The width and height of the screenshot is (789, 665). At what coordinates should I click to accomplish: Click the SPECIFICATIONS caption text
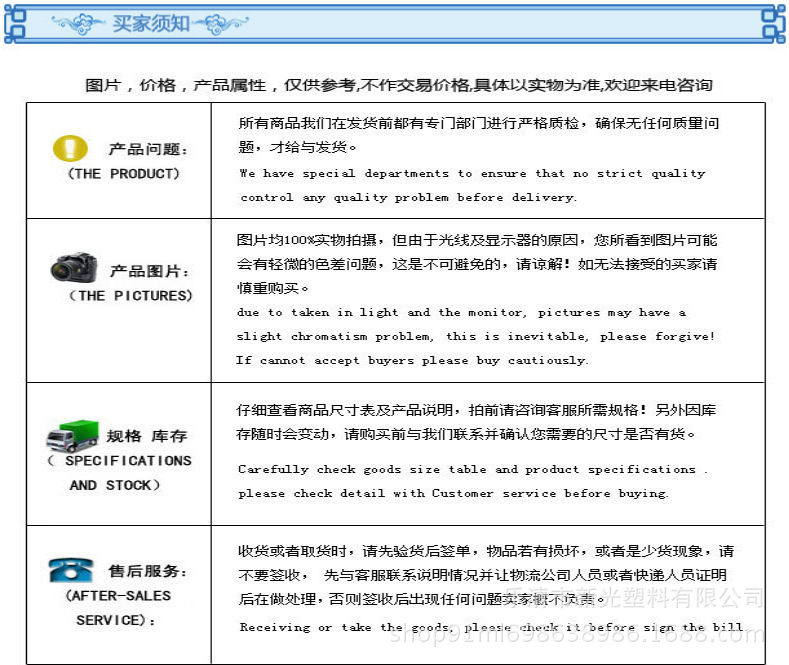pos(128,460)
